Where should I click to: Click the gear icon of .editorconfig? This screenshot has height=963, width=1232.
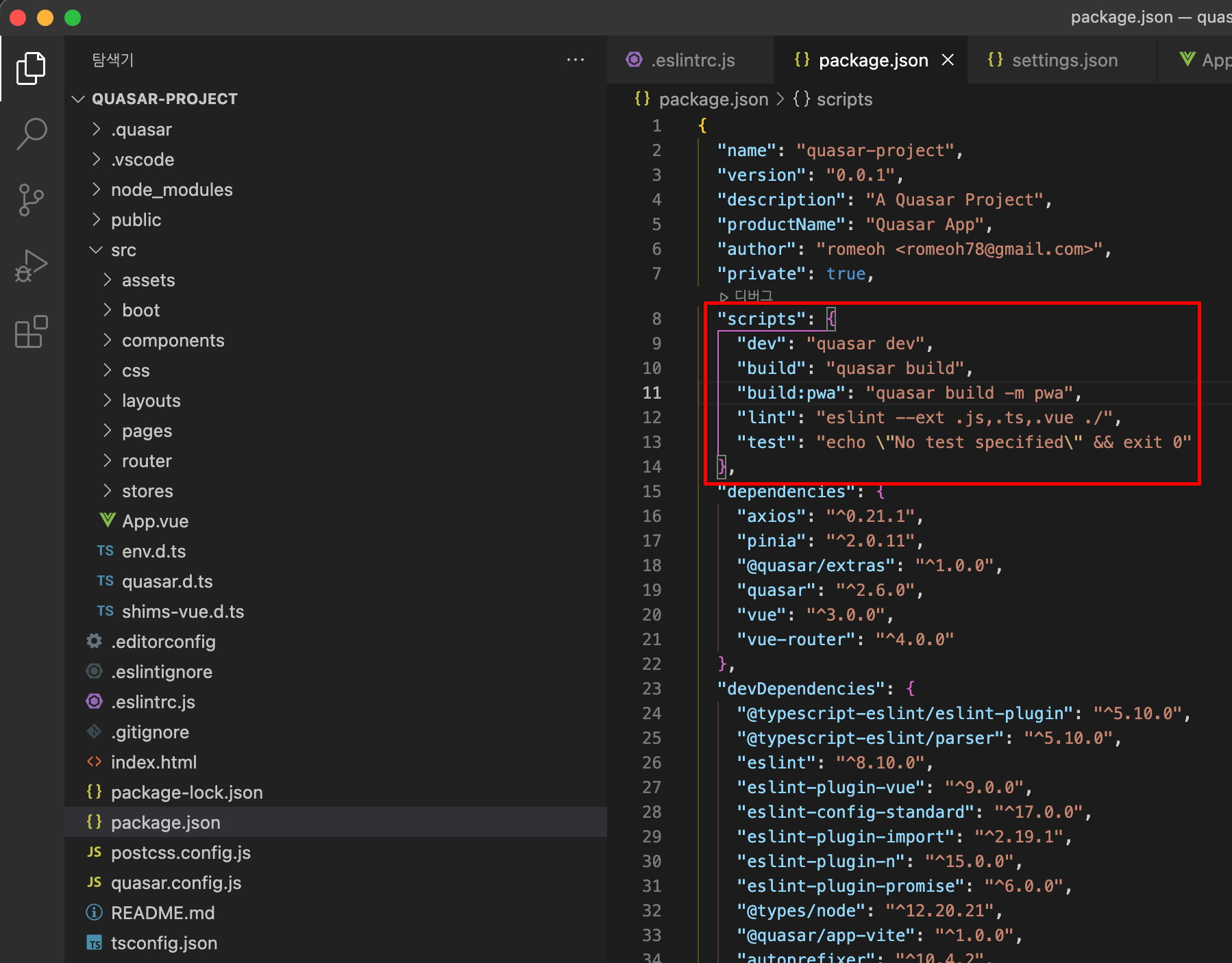coord(94,641)
